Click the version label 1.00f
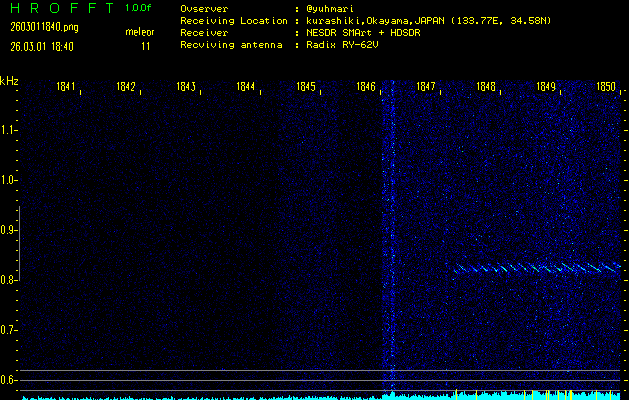 pos(138,8)
